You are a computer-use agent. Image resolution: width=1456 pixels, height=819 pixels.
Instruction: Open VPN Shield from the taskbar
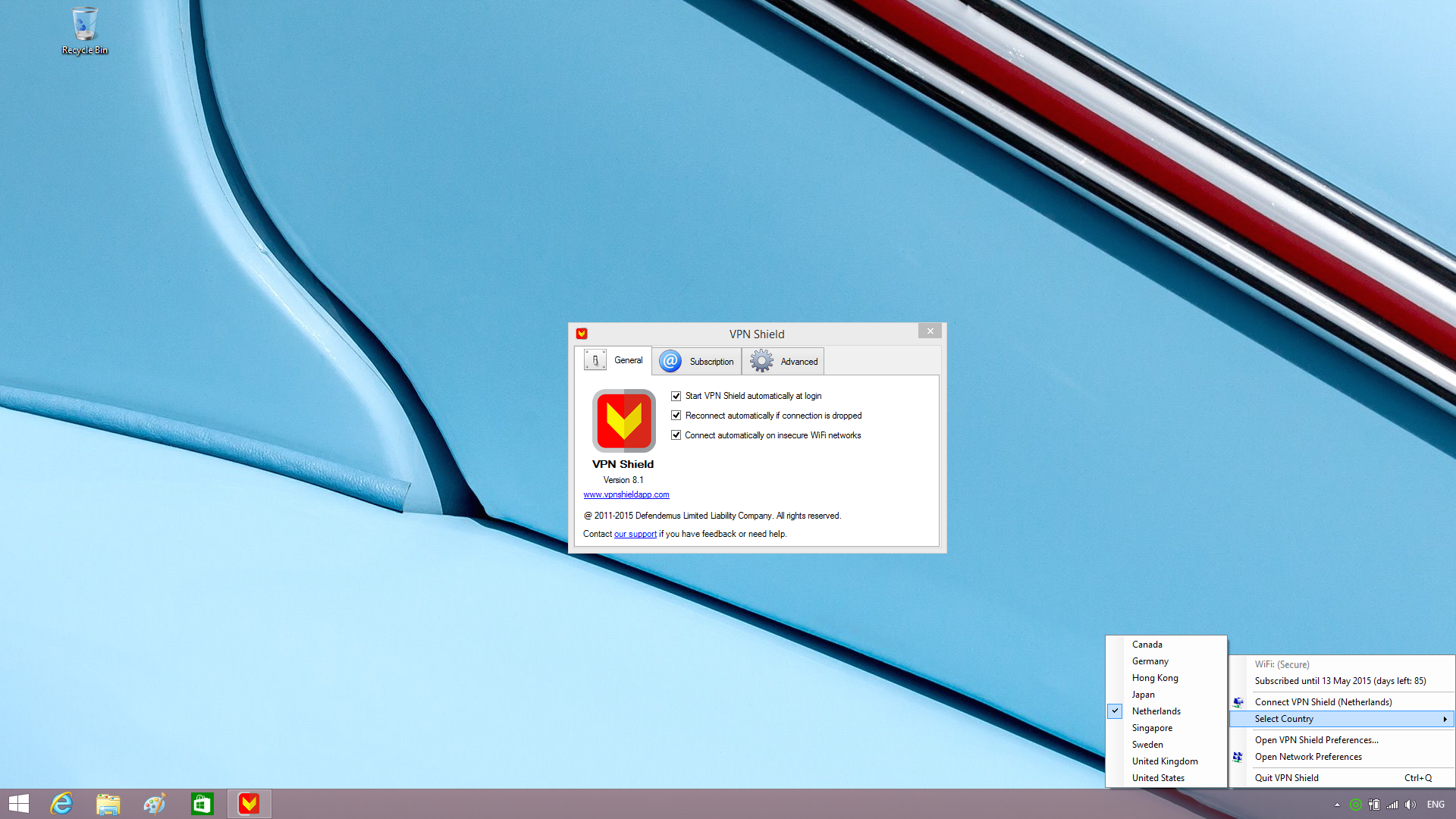[x=249, y=804]
